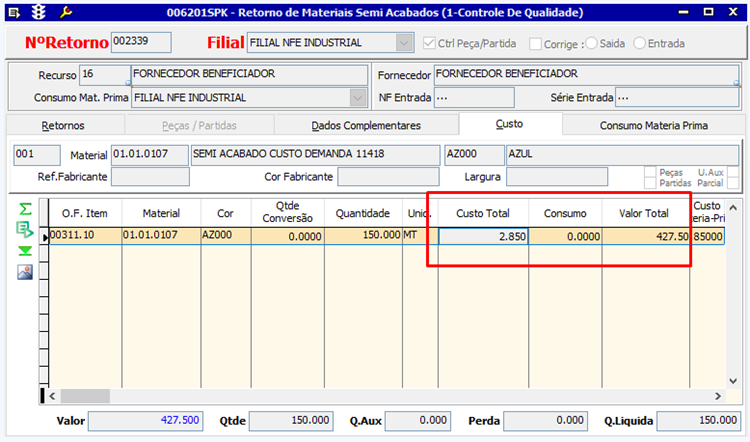Click the Perda total field
This screenshot has width=750, height=442.
click(546, 421)
